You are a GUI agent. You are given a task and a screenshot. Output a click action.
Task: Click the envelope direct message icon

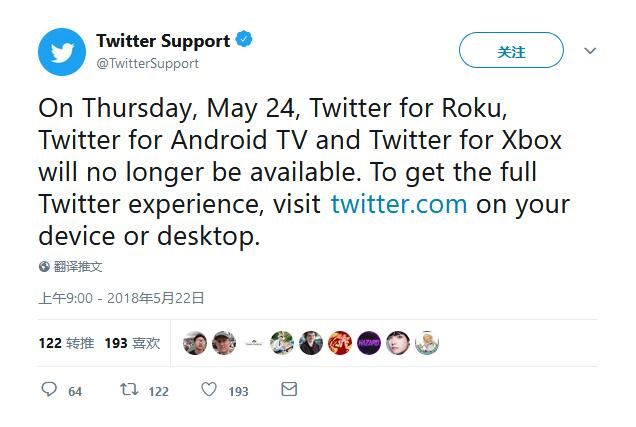pos(289,390)
